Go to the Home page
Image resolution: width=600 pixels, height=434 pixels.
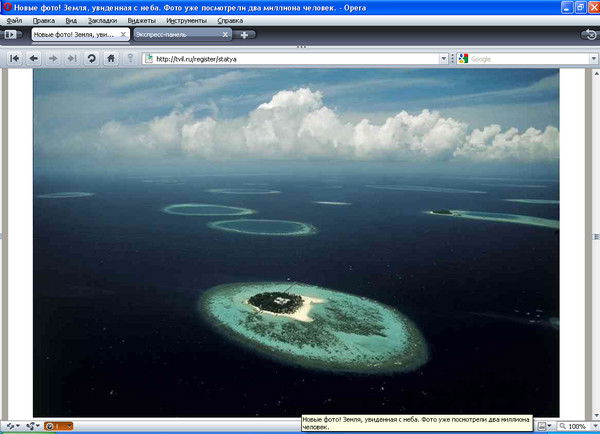point(111,59)
